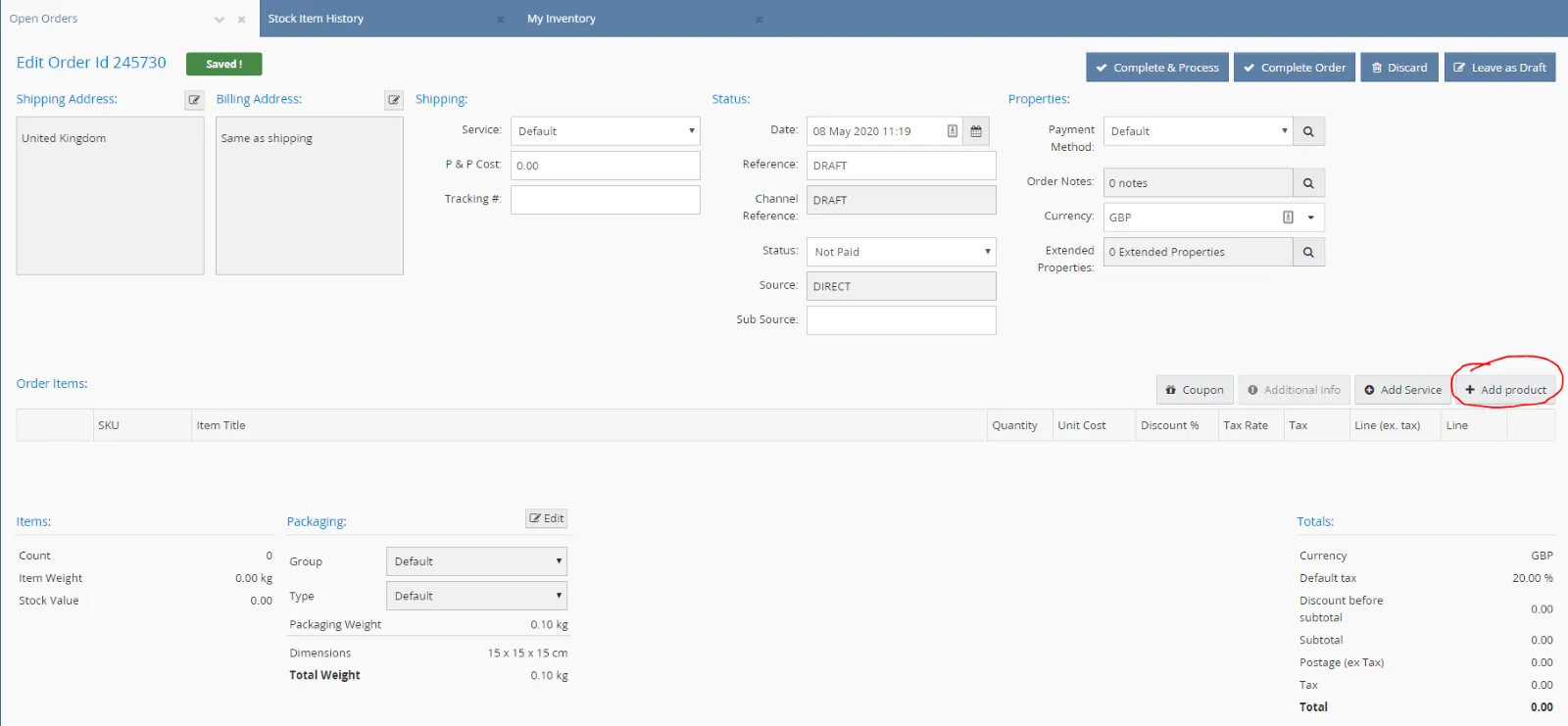Click Complete & Process button
Image resolution: width=1568 pixels, height=726 pixels.
[x=1156, y=68]
